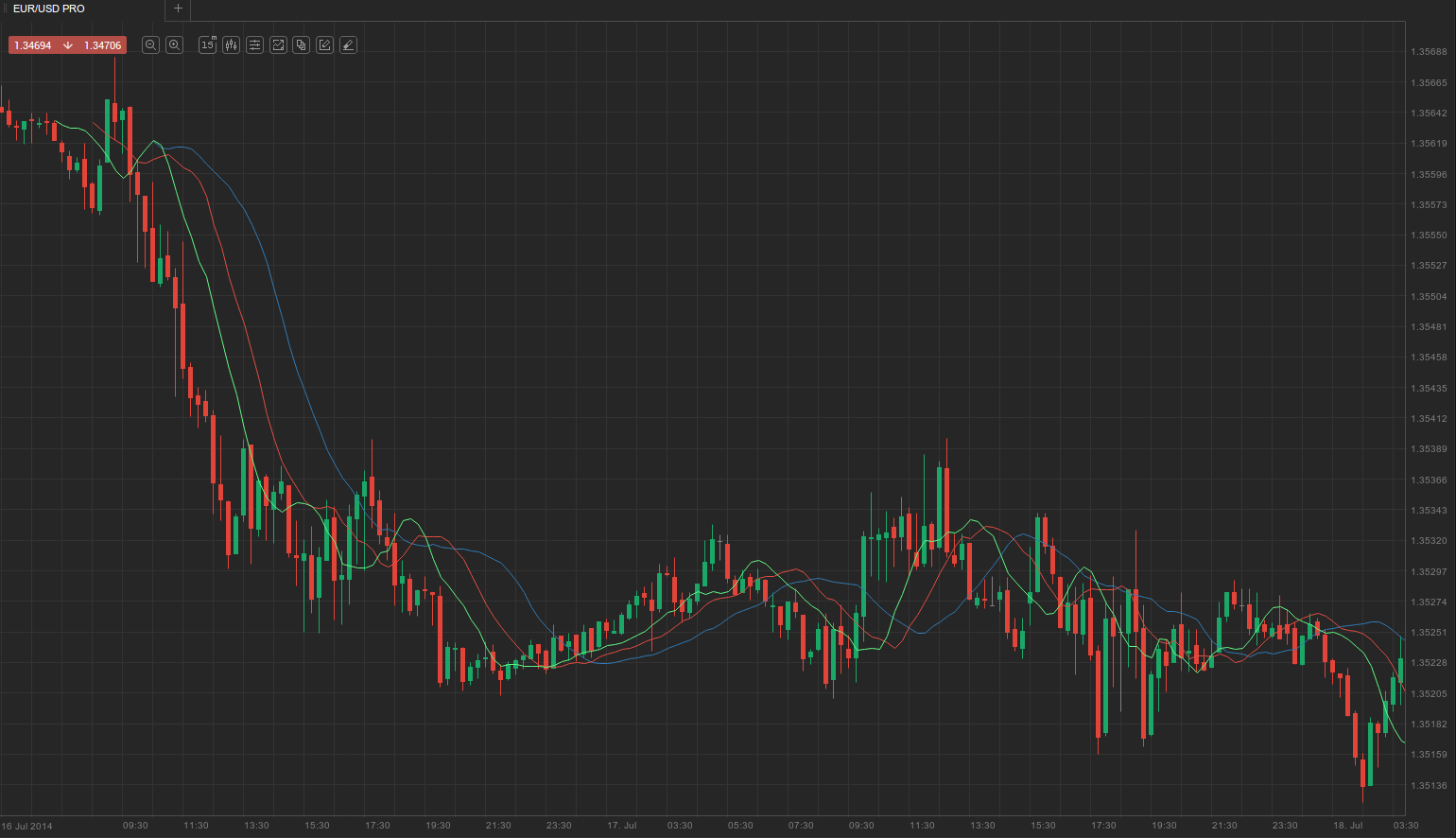
Task: Grab the dotted handle beside EUR/USD PRO
Action: coord(5,9)
